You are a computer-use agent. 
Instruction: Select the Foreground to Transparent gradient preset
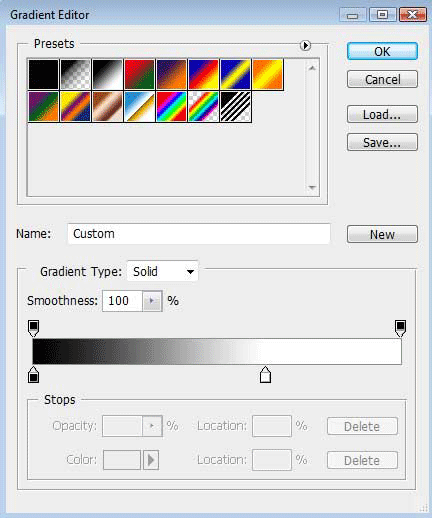click(x=76, y=74)
